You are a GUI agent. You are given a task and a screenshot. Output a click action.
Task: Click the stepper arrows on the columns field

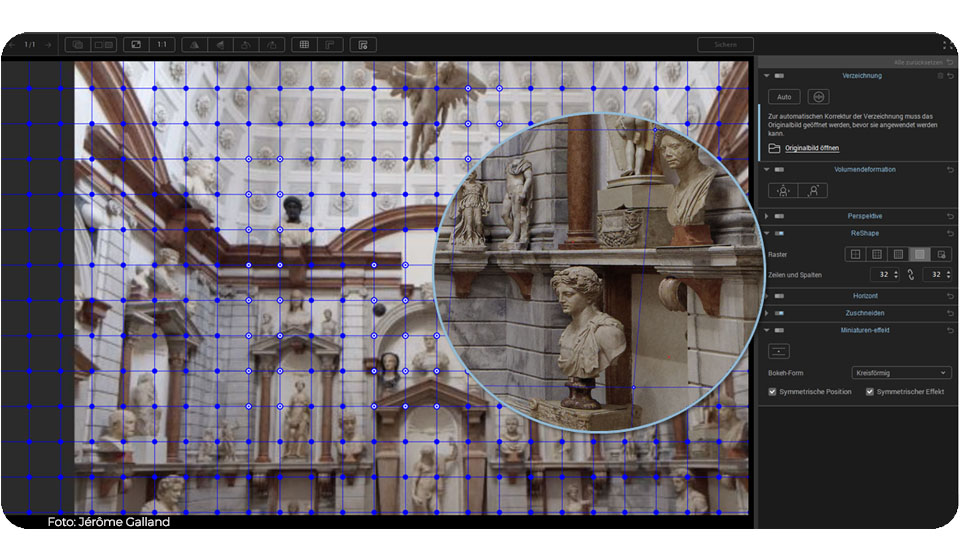pyautogui.click(x=948, y=275)
